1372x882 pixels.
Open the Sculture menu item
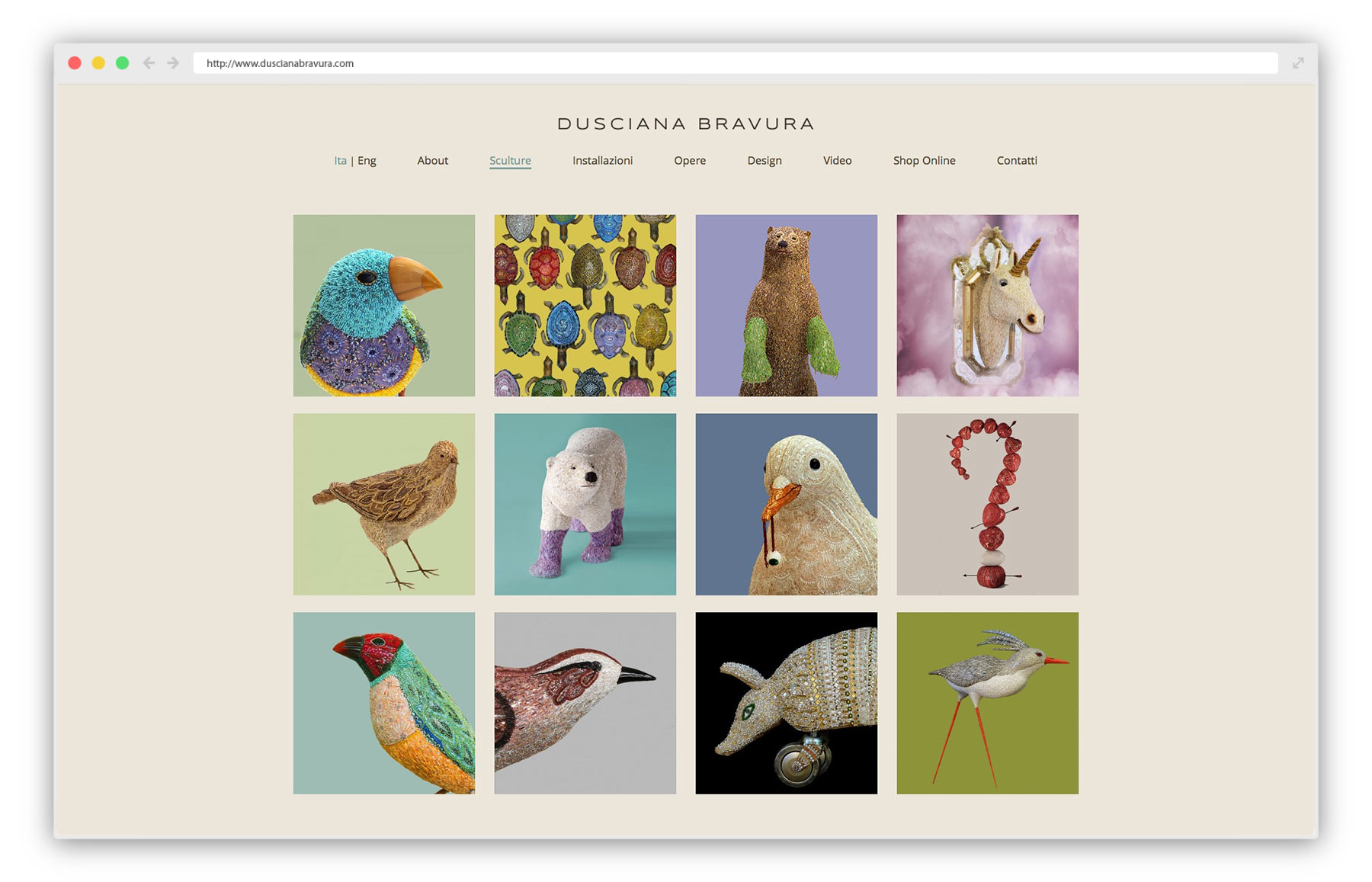pyautogui.click(x=510, y=161)
